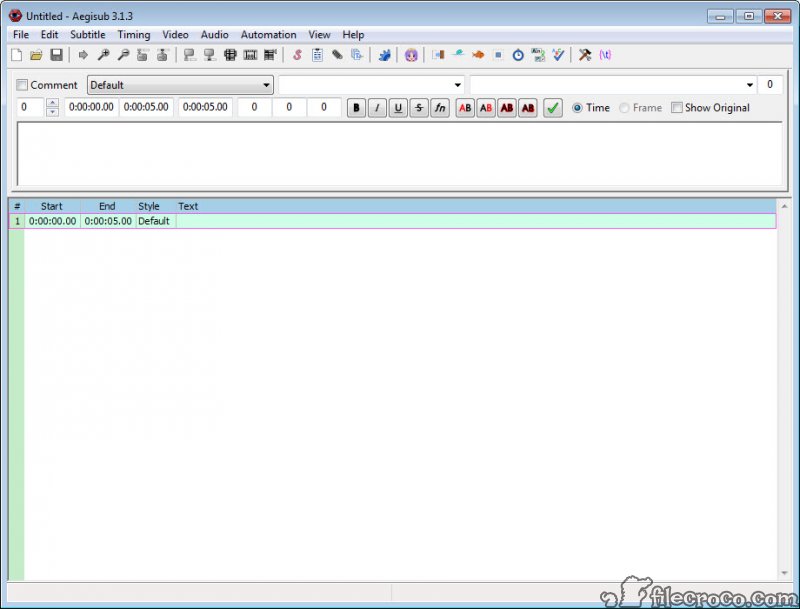Image resolution: width=800 pixels, height=609 pixels.
Task: Open the Translation Assistant
Action: 478,55
